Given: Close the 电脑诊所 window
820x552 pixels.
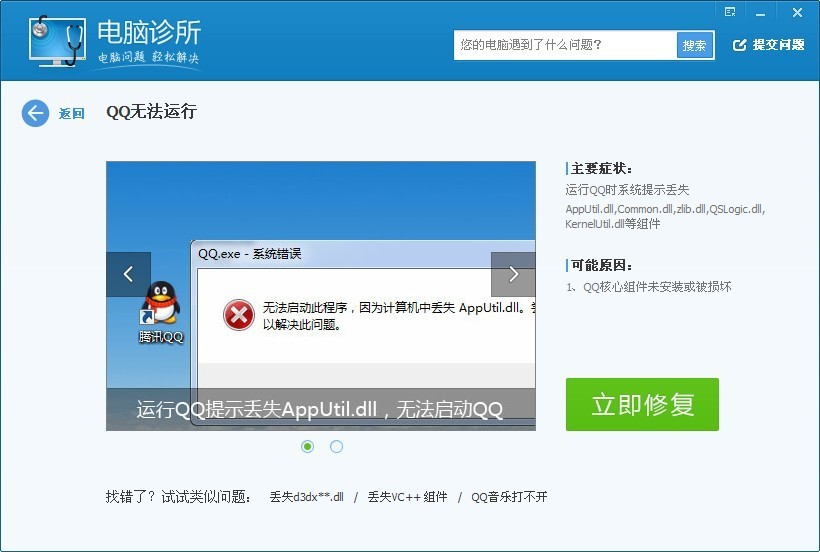Looking at the screenshot, I should [797, 13].
